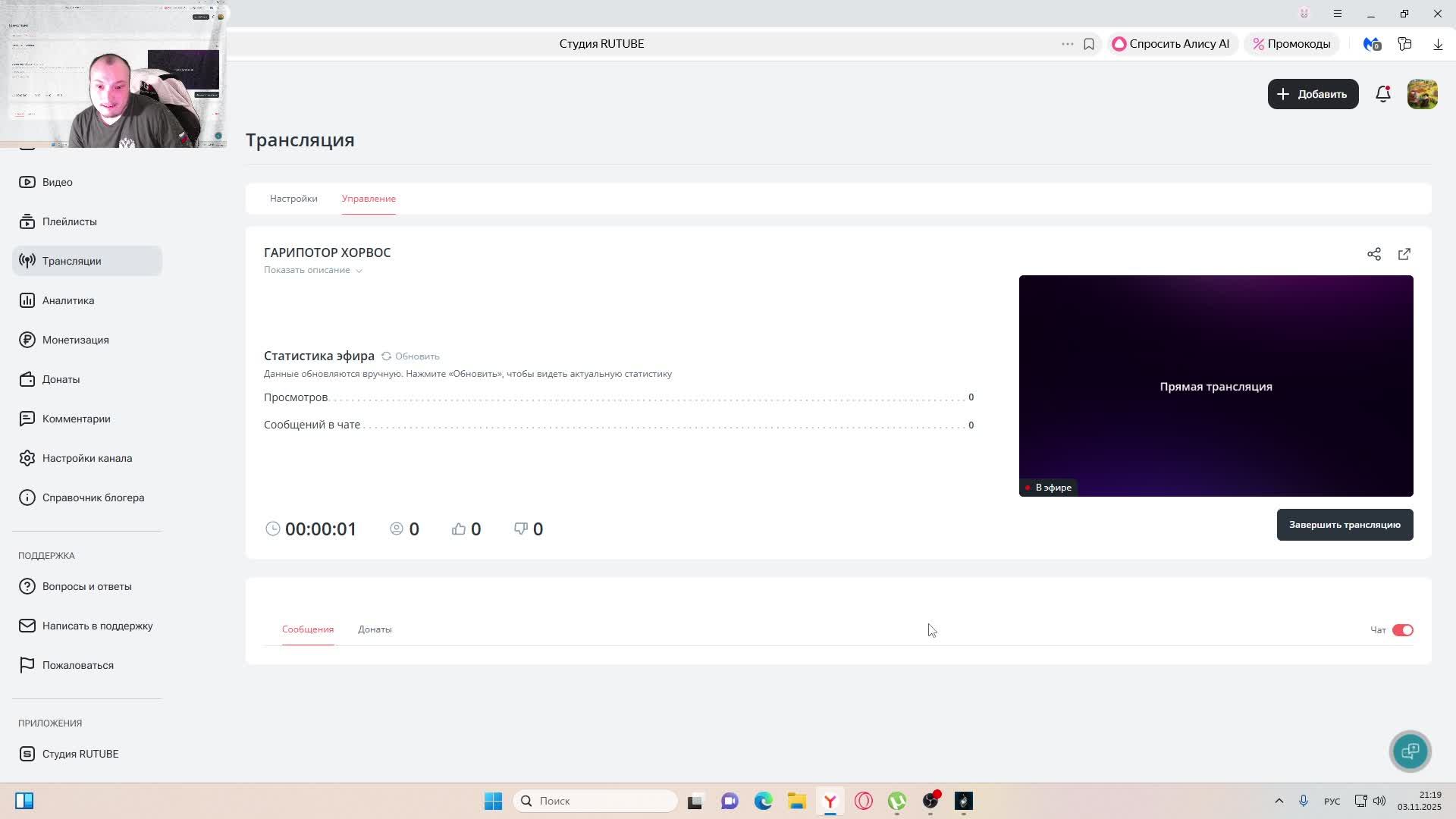Expand Показать описание
The image size is (1456, 819).
[312, 270]
